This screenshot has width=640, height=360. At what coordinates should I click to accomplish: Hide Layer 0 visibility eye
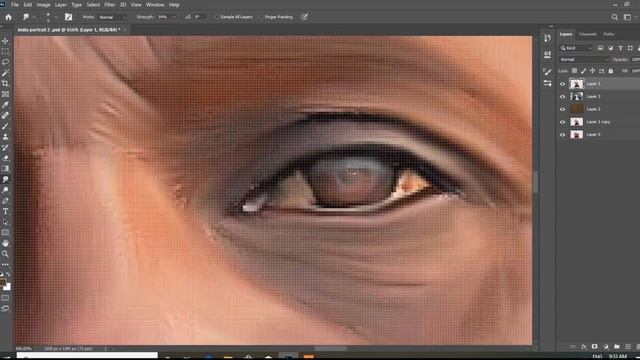pyautogui.click(x=562, y=135)
